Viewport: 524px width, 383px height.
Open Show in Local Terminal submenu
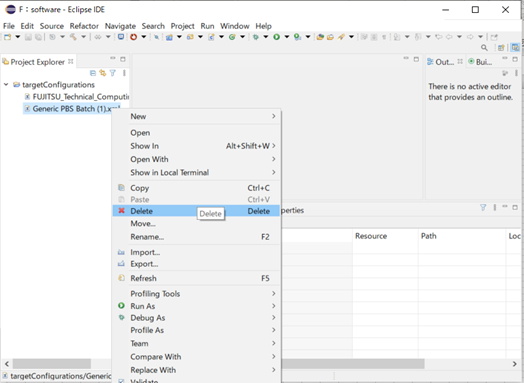point(196,172)
